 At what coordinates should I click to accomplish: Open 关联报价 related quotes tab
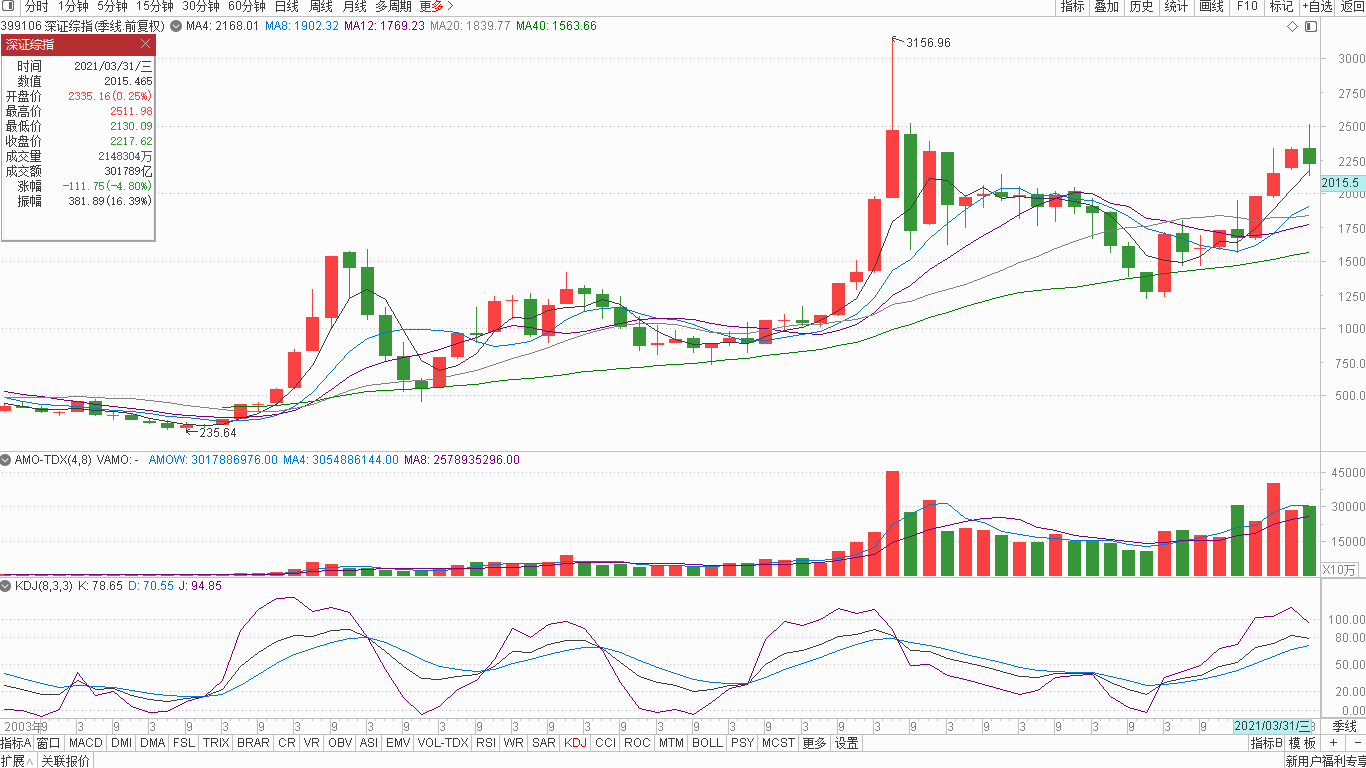[x=65, y=761]
